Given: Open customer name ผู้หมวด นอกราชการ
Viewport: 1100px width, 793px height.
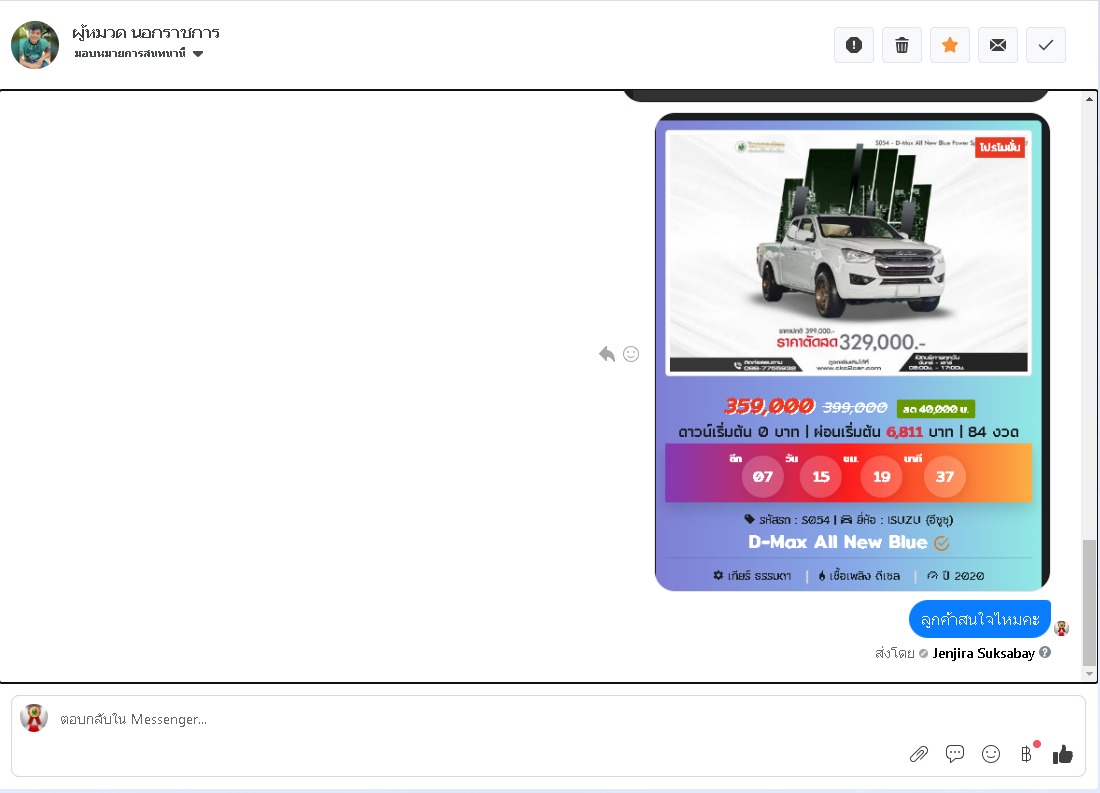Looking at the screenshot, I should click(x=146, y=32).
